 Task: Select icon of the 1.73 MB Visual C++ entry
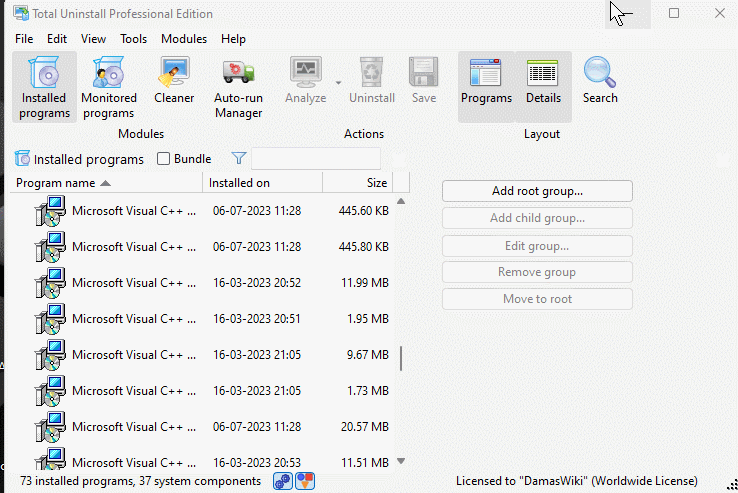coord(50,391)
